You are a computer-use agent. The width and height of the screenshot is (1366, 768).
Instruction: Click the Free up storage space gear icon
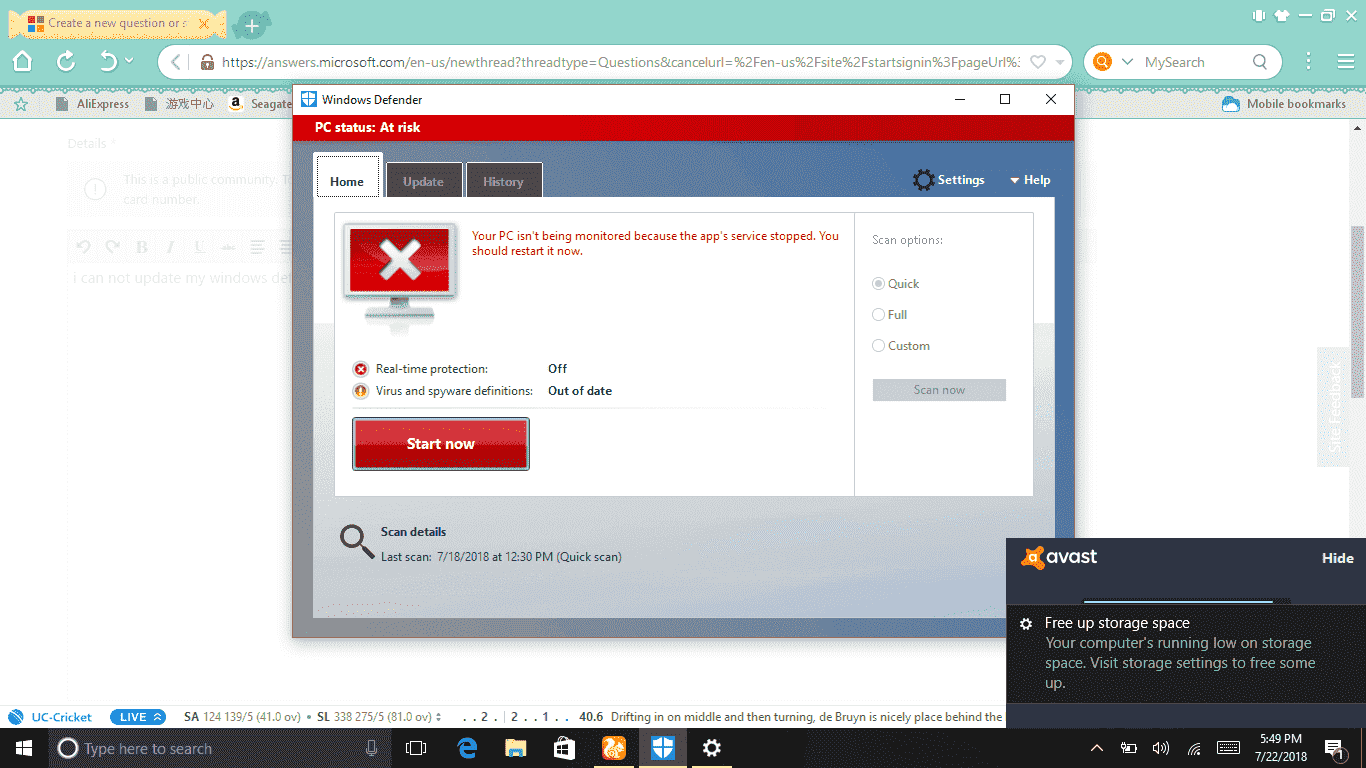click(x=1025, y=624)
